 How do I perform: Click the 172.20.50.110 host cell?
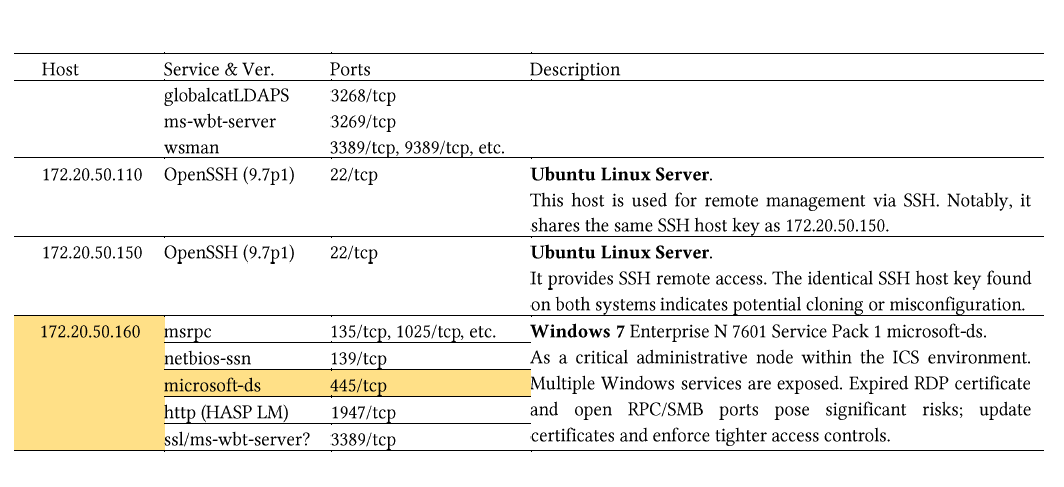(92, 174)
